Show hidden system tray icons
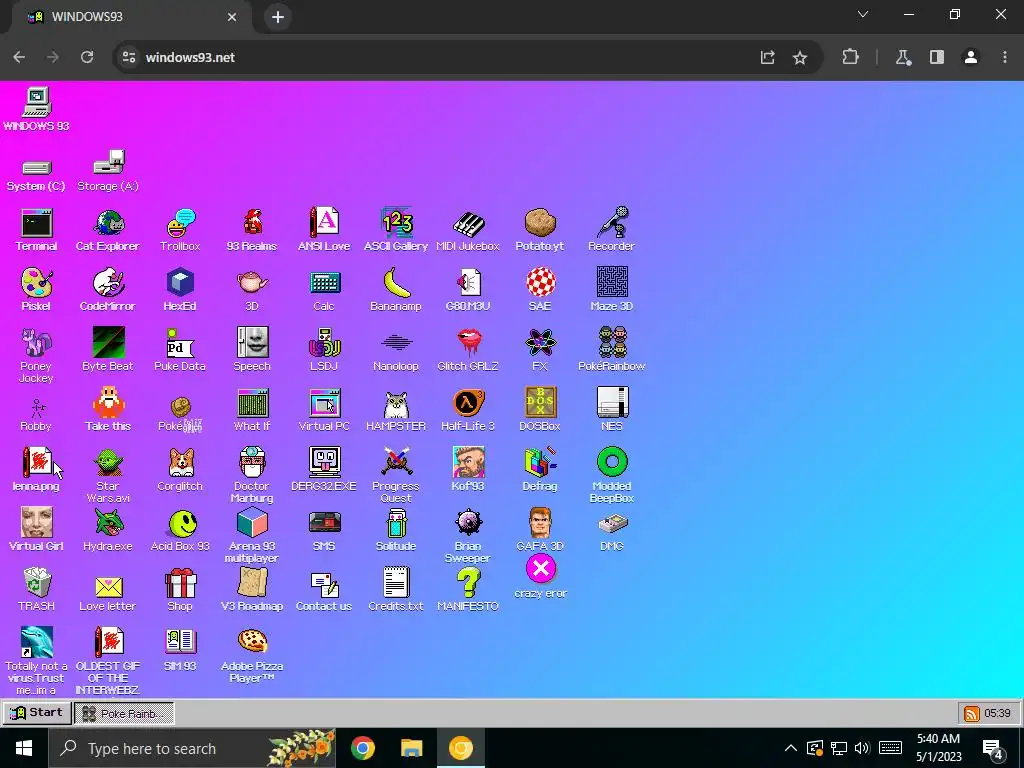This screenshot has width=1024, height=768. click(x=790, y=748)
